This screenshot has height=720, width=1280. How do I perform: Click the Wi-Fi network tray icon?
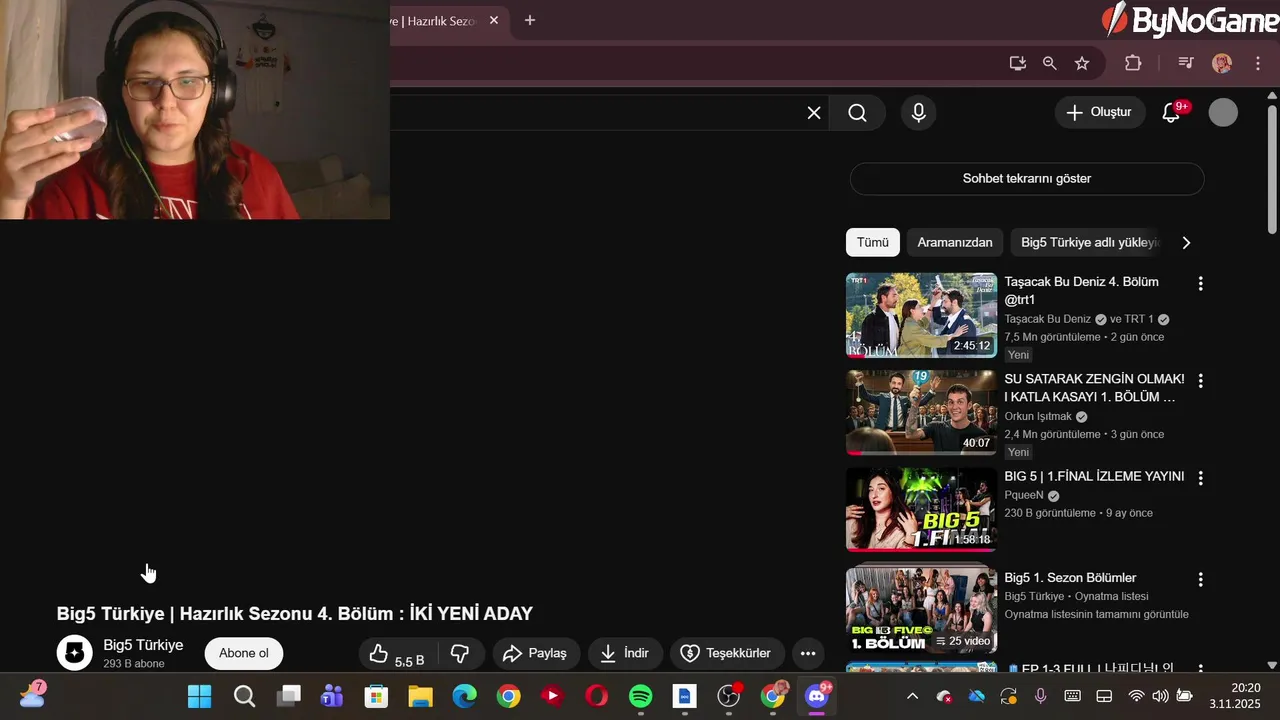coord(1136,696)
